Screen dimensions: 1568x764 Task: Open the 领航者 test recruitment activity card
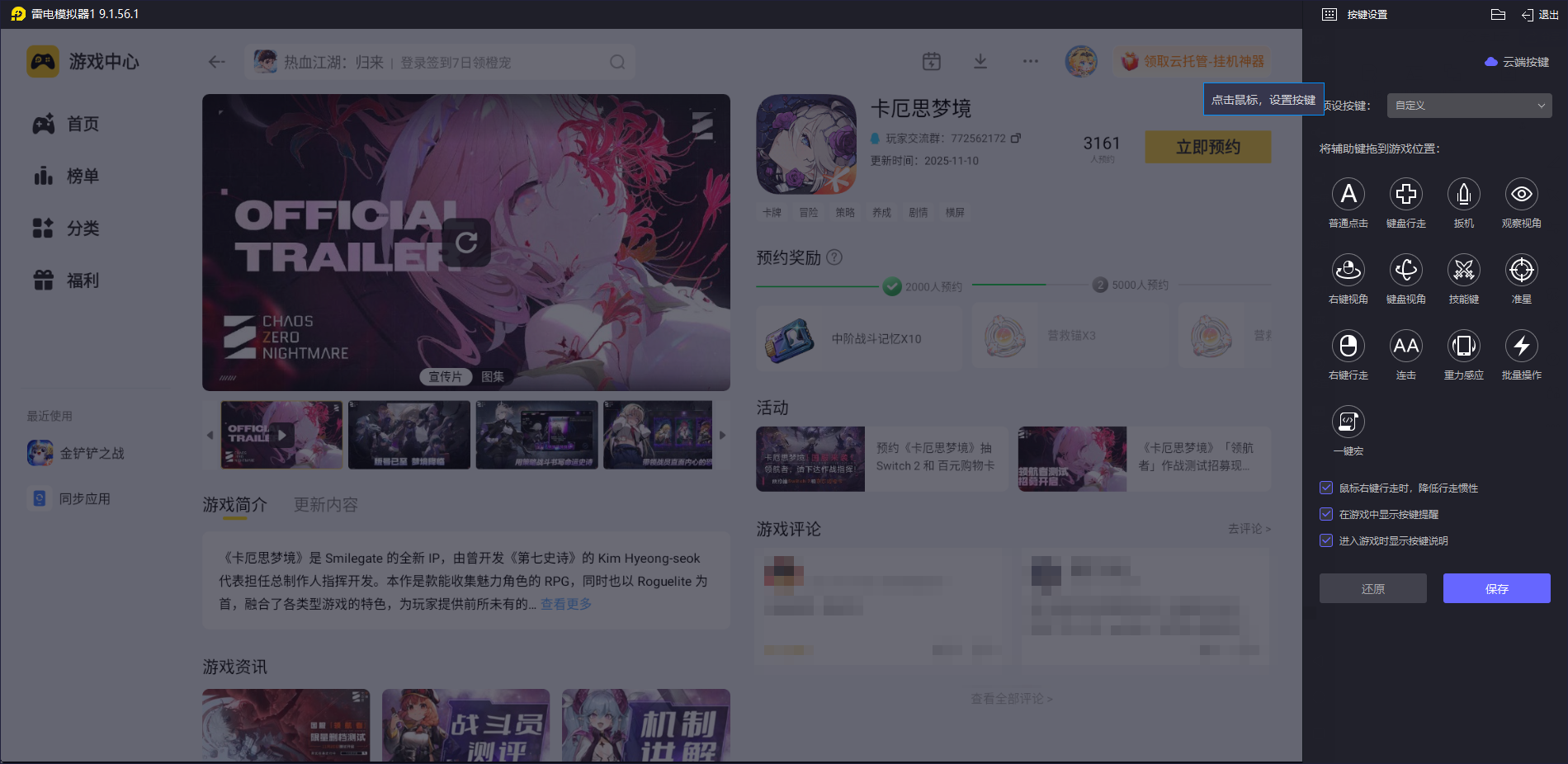(x=1145, y=459)
